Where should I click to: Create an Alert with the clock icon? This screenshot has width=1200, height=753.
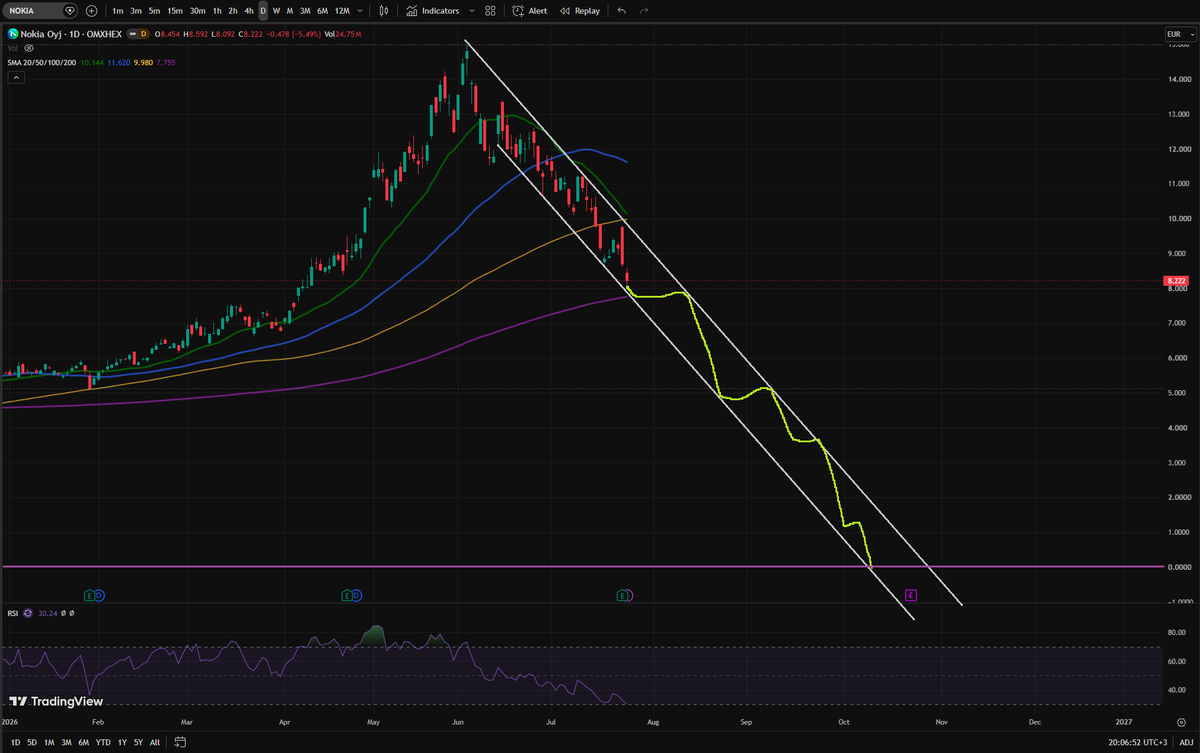point(531,11)
